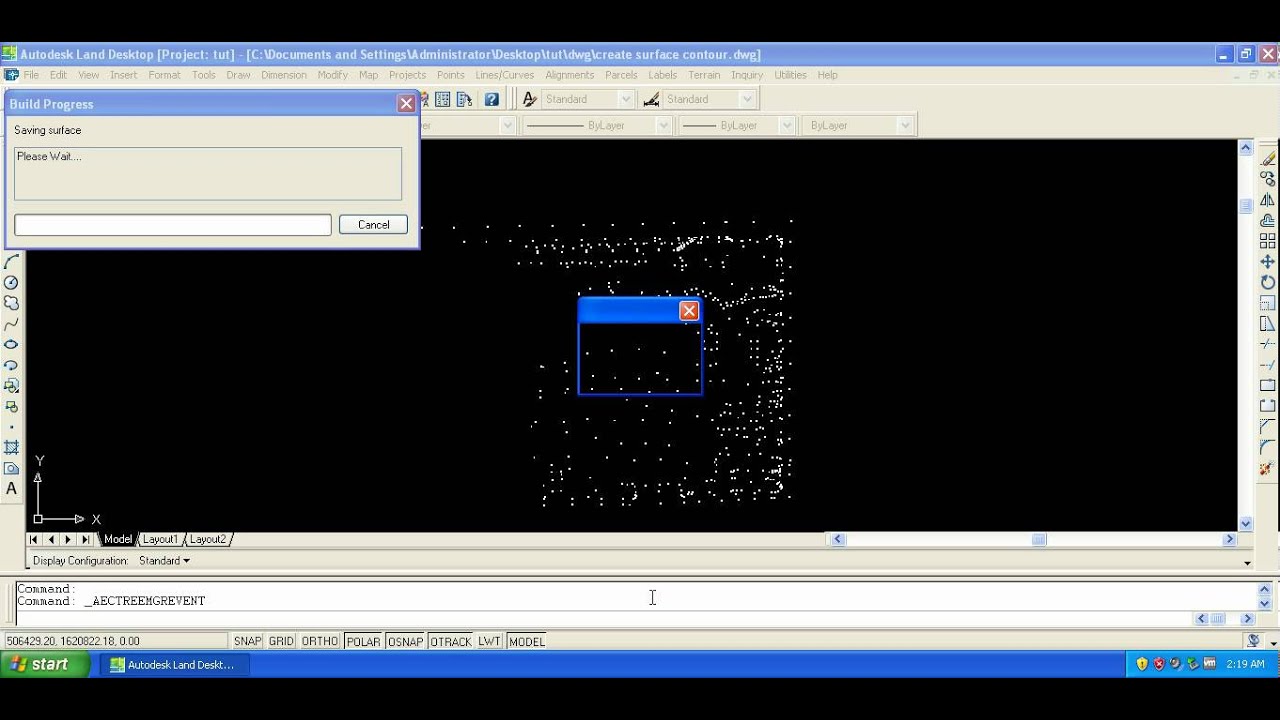The height and width of the screenshot is (720, 1280).
Task: Toggle LWT lineweight display
Action: (489, 641)
